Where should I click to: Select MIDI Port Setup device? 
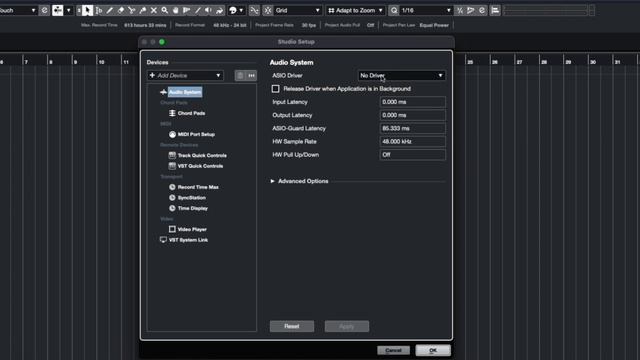[196, 134]
